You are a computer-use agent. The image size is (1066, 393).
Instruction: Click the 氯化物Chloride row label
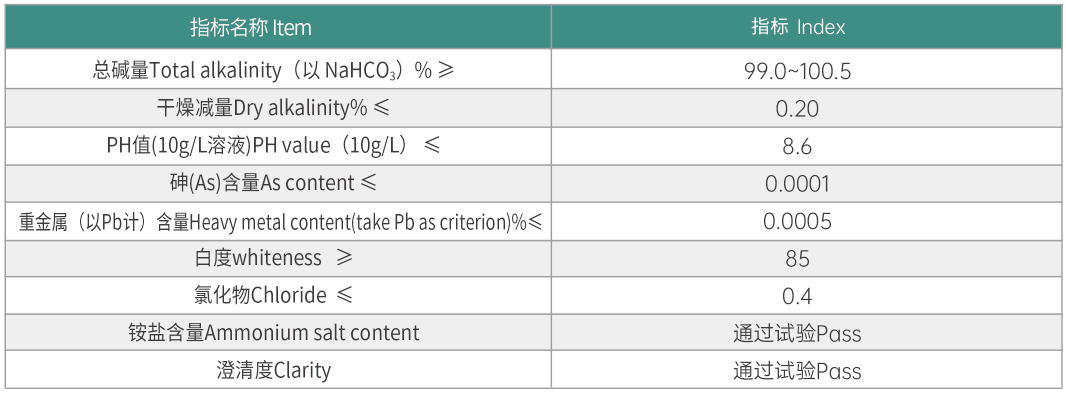click(273, 295)
